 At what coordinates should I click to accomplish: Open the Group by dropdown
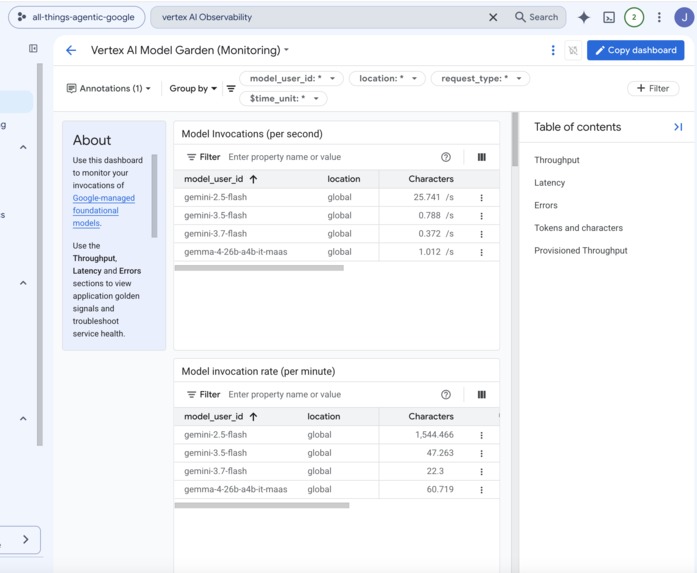click(193, 88)
